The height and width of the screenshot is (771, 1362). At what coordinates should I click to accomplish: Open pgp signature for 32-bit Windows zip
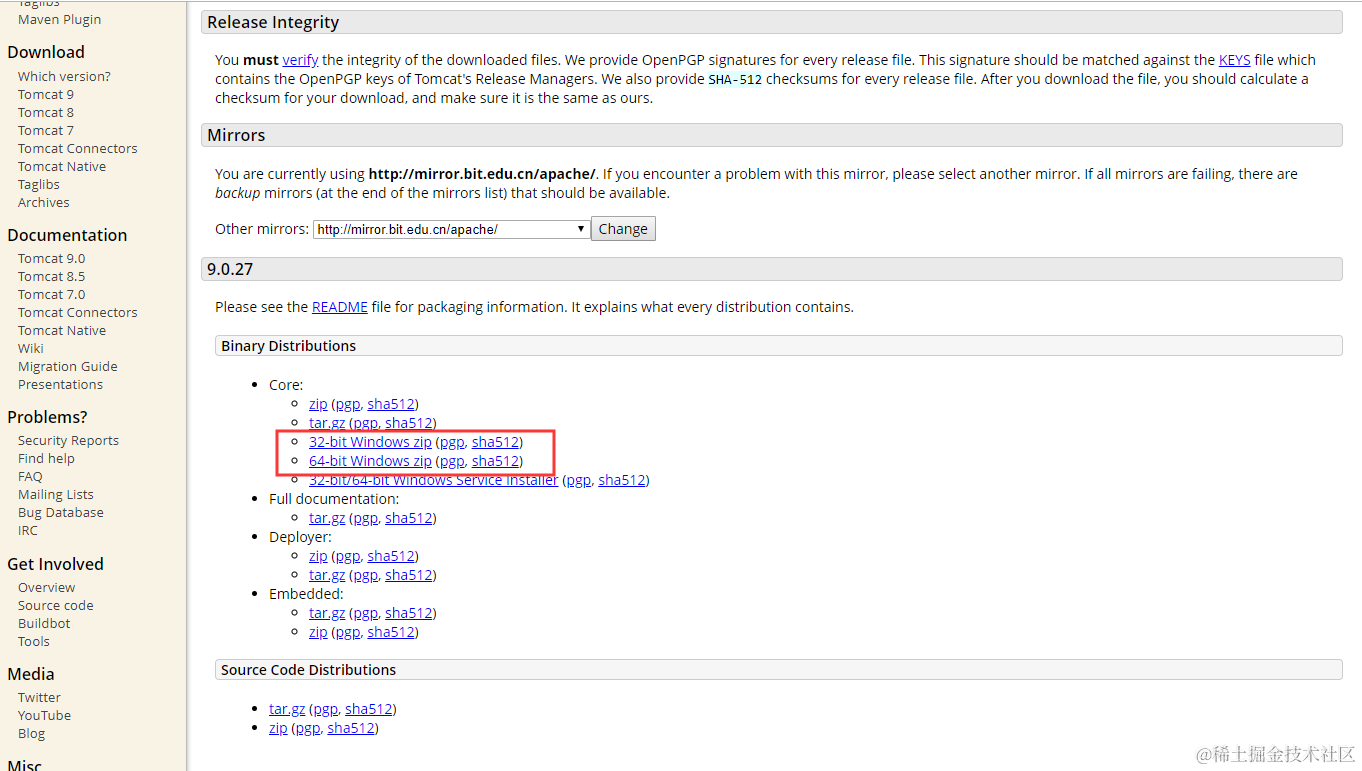452,442
